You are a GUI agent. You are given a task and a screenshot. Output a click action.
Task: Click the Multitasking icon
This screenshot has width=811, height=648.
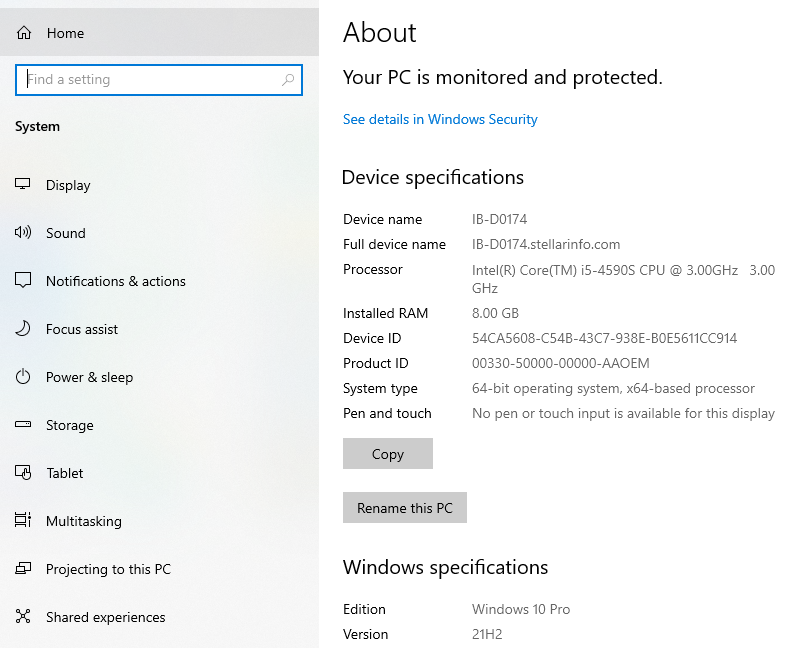pos(23,520)
